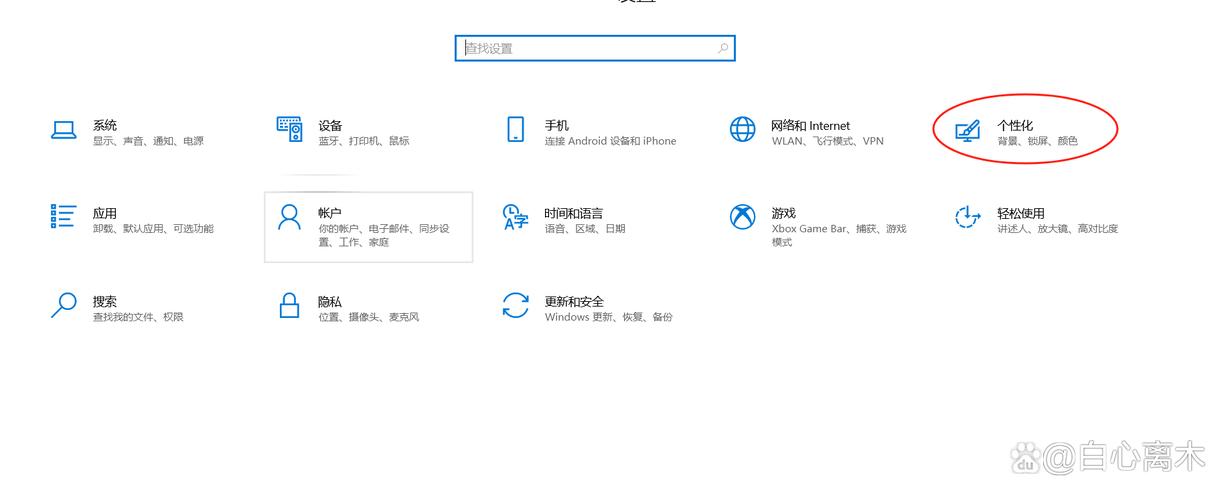Viewport: 1230px width, 500px height.
Task: Open 系统 settings title
Action: pyautogui.click(x=105, y=125)
